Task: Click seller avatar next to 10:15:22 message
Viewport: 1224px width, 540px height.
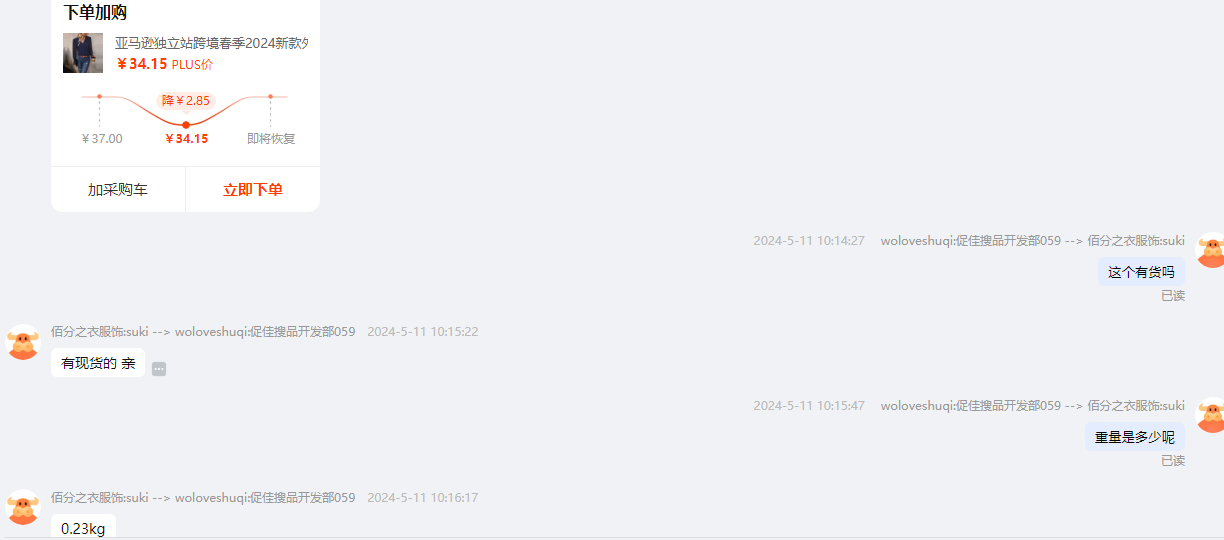Action: (22, 342)
